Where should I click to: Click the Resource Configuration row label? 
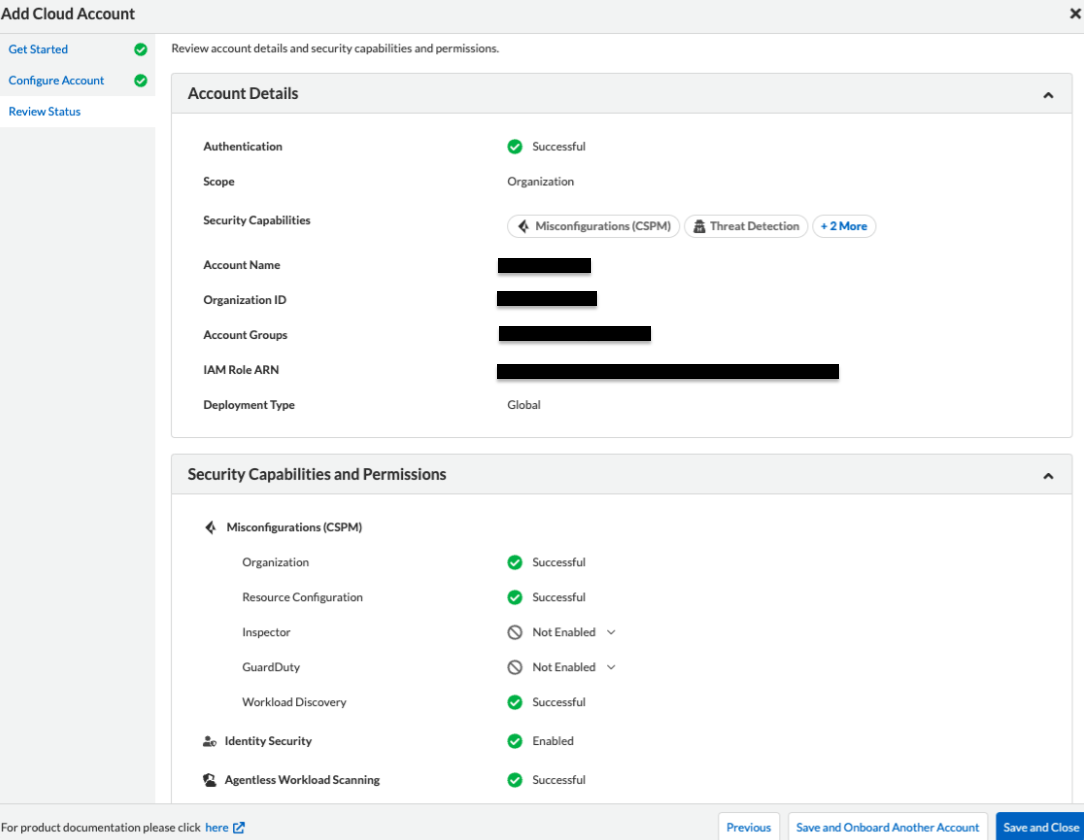tap(302, 597)
